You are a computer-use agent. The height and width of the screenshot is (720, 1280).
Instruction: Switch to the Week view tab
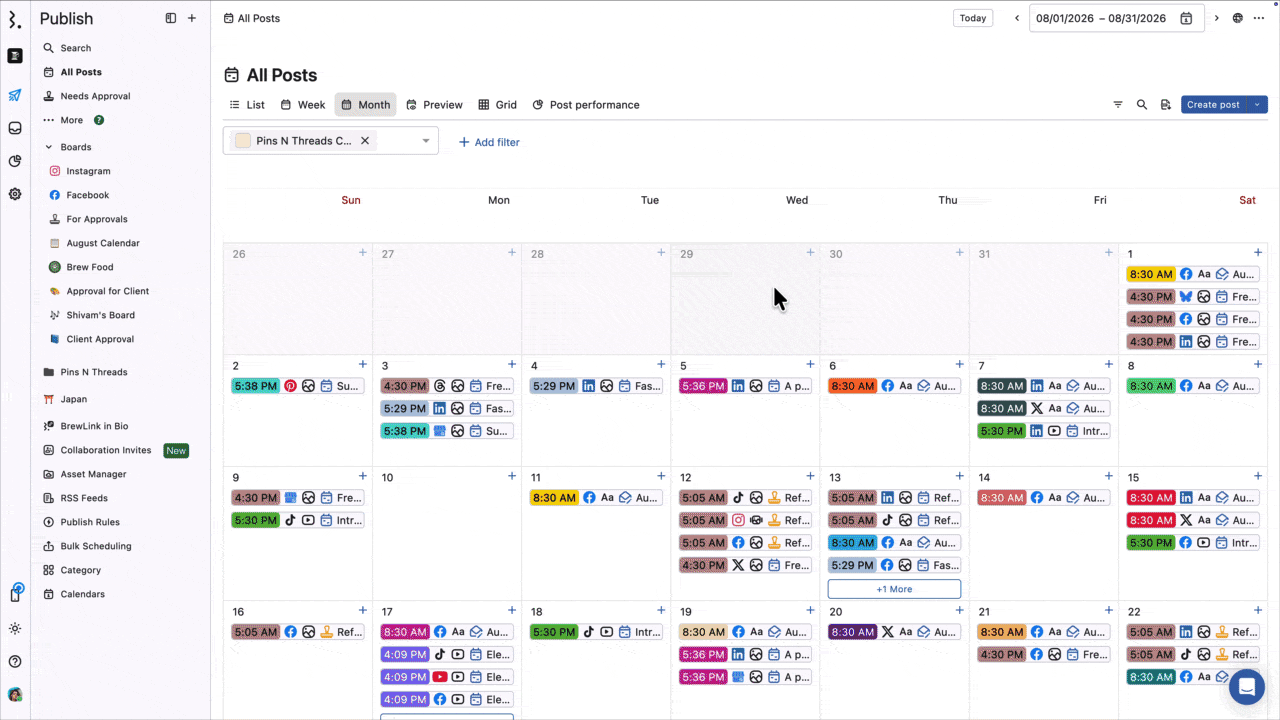[x=303, y=105]
